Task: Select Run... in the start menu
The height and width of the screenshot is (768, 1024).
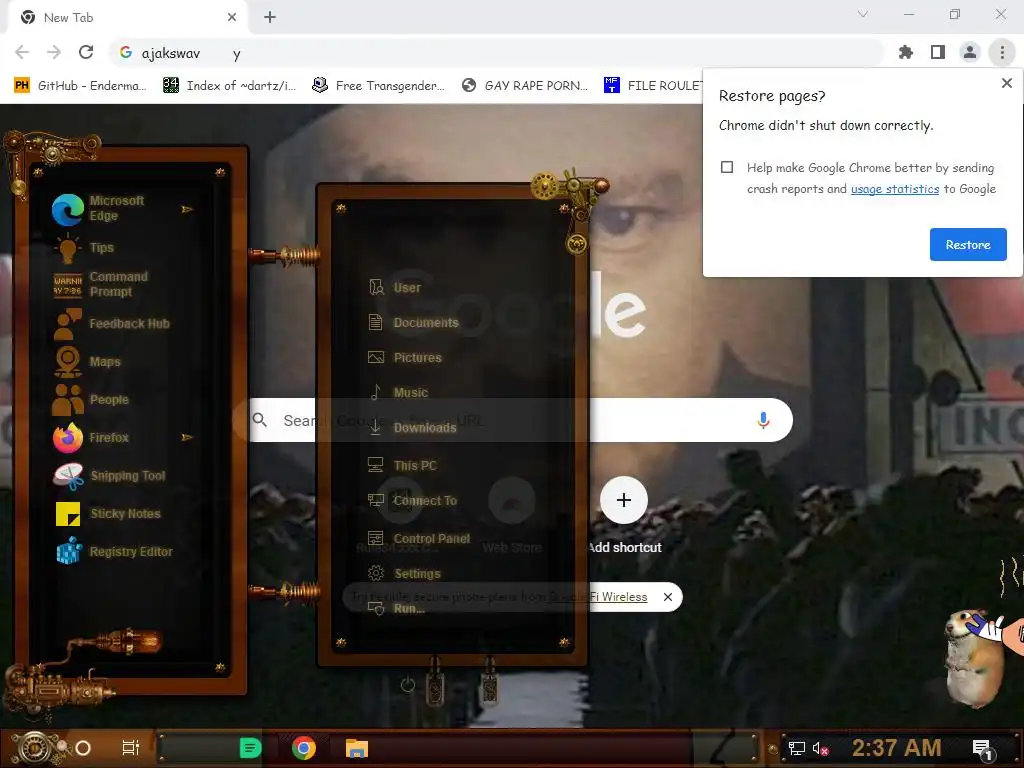Action: click(396, 609)
